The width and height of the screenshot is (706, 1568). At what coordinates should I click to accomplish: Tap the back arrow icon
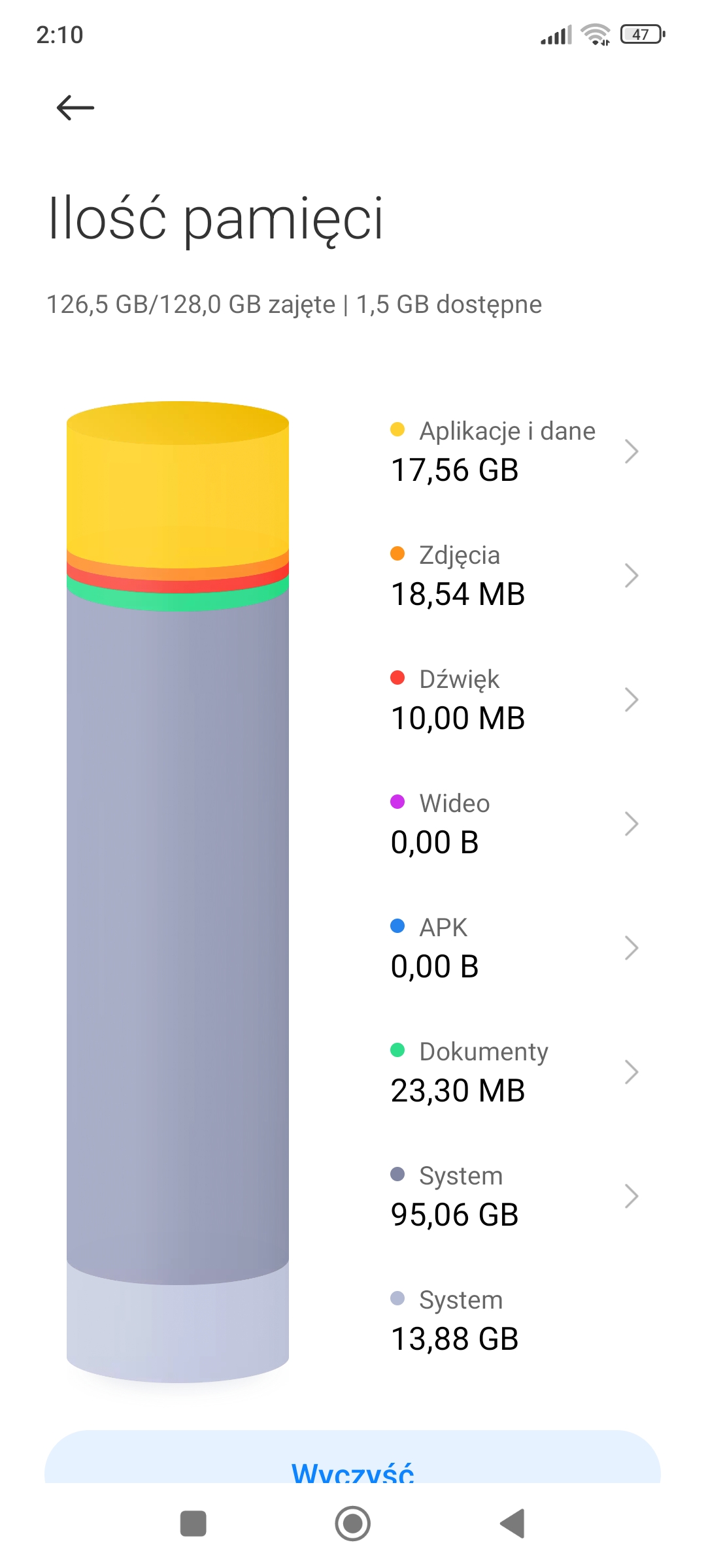coord(75,108)
